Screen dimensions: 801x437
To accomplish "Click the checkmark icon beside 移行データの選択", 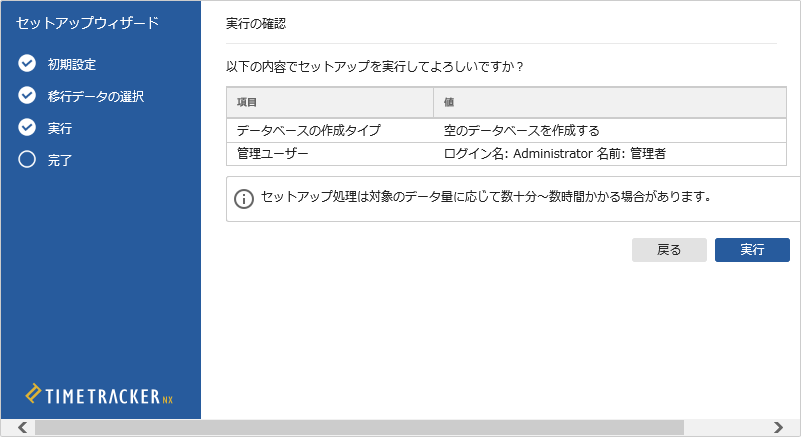I will tap(27, 96).
